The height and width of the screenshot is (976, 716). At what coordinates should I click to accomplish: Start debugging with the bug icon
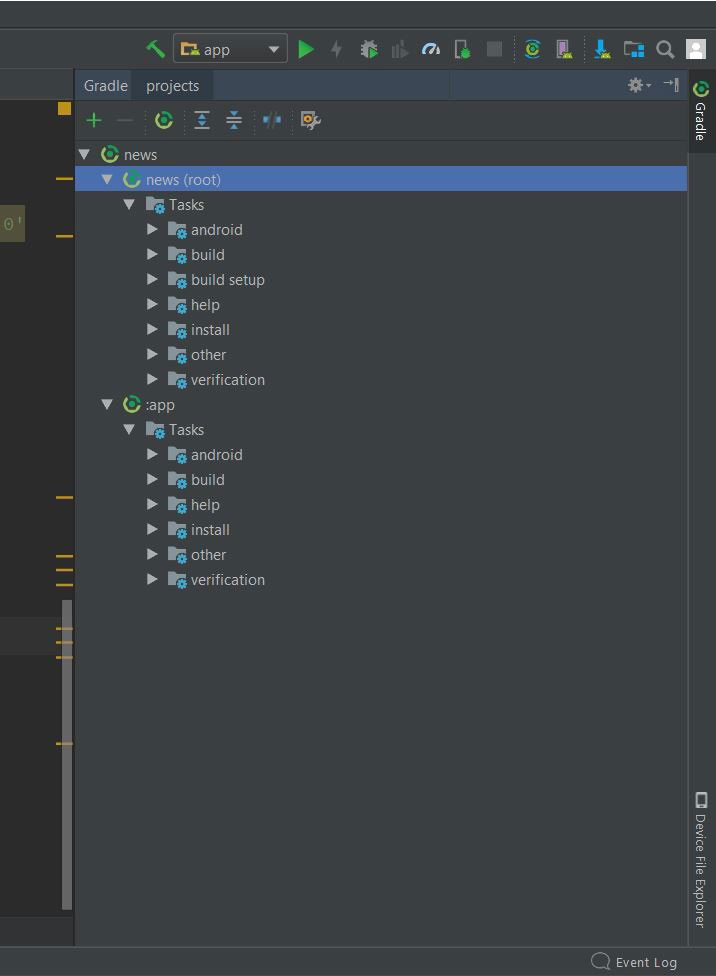point(369,49)
